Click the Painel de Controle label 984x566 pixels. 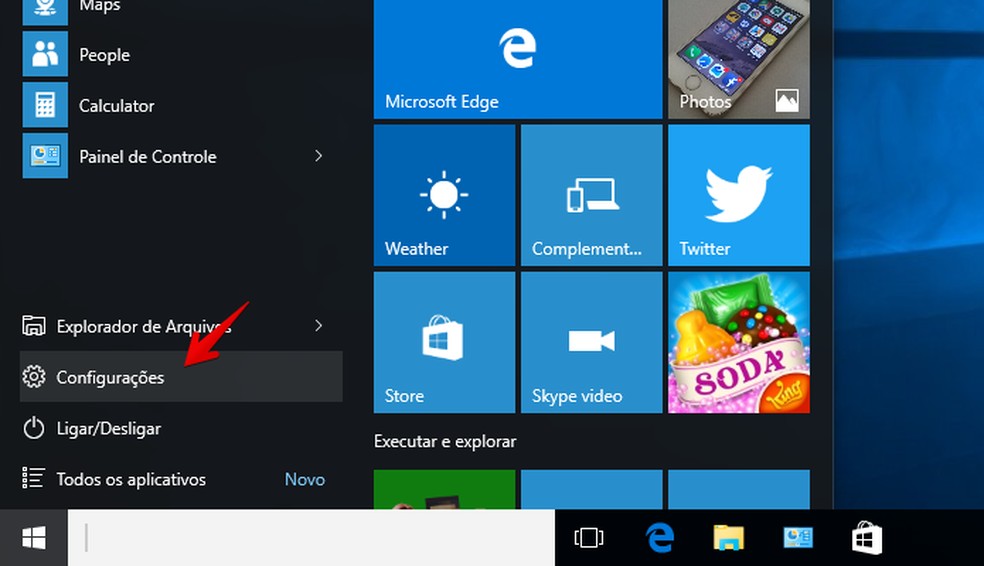(x=147, y=157)
